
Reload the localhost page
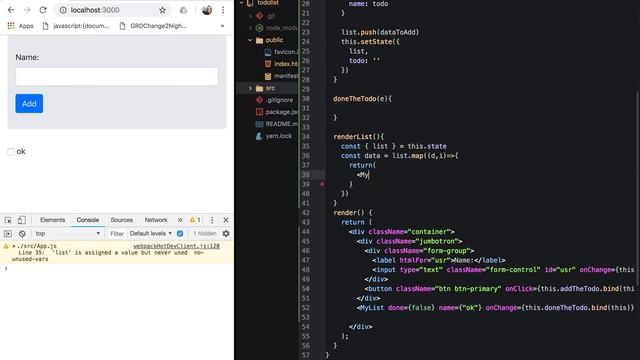[x=43, y=10]
